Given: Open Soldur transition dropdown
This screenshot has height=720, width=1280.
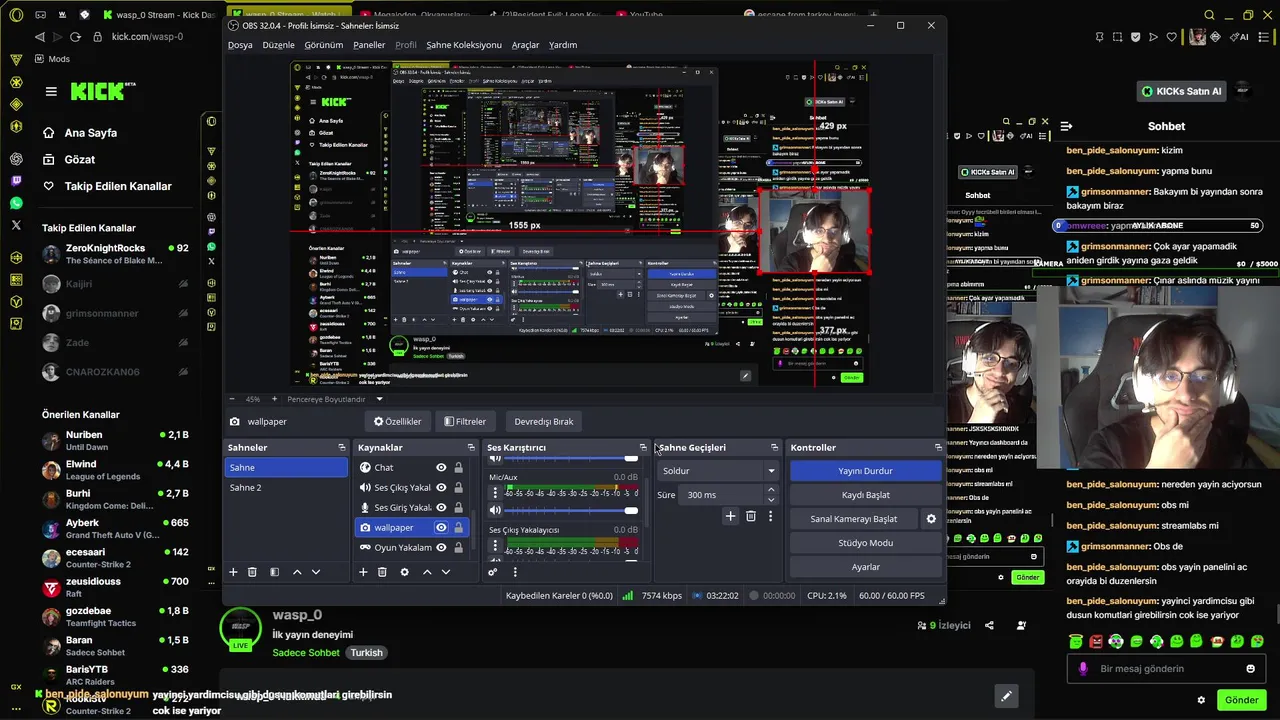Looking at the screenshot, I should click(x=719, y=470).
